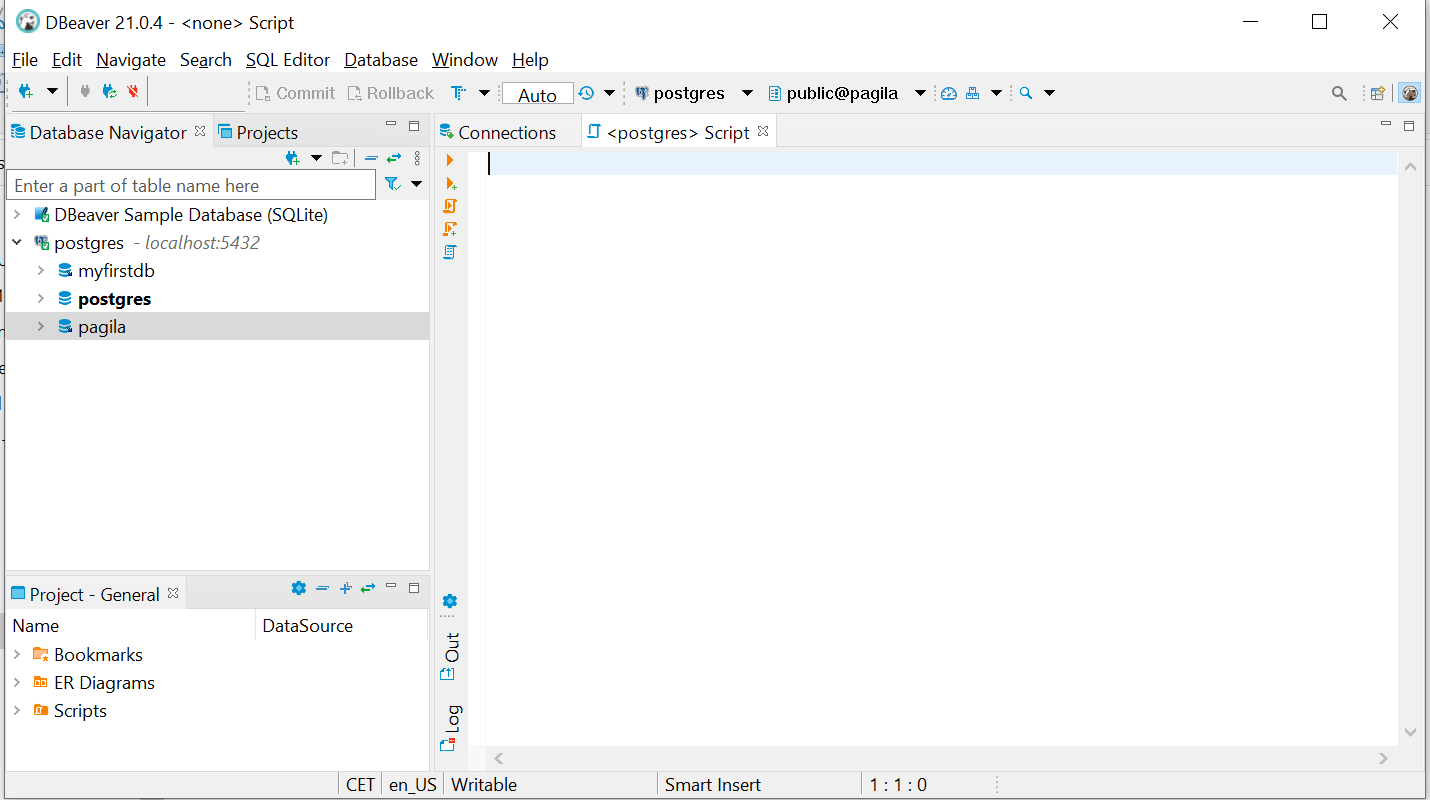Image resolution: width=1430 pixels, height=800 pixels.
Task: Select the pagila database row
Action: [x=217, y=326]
